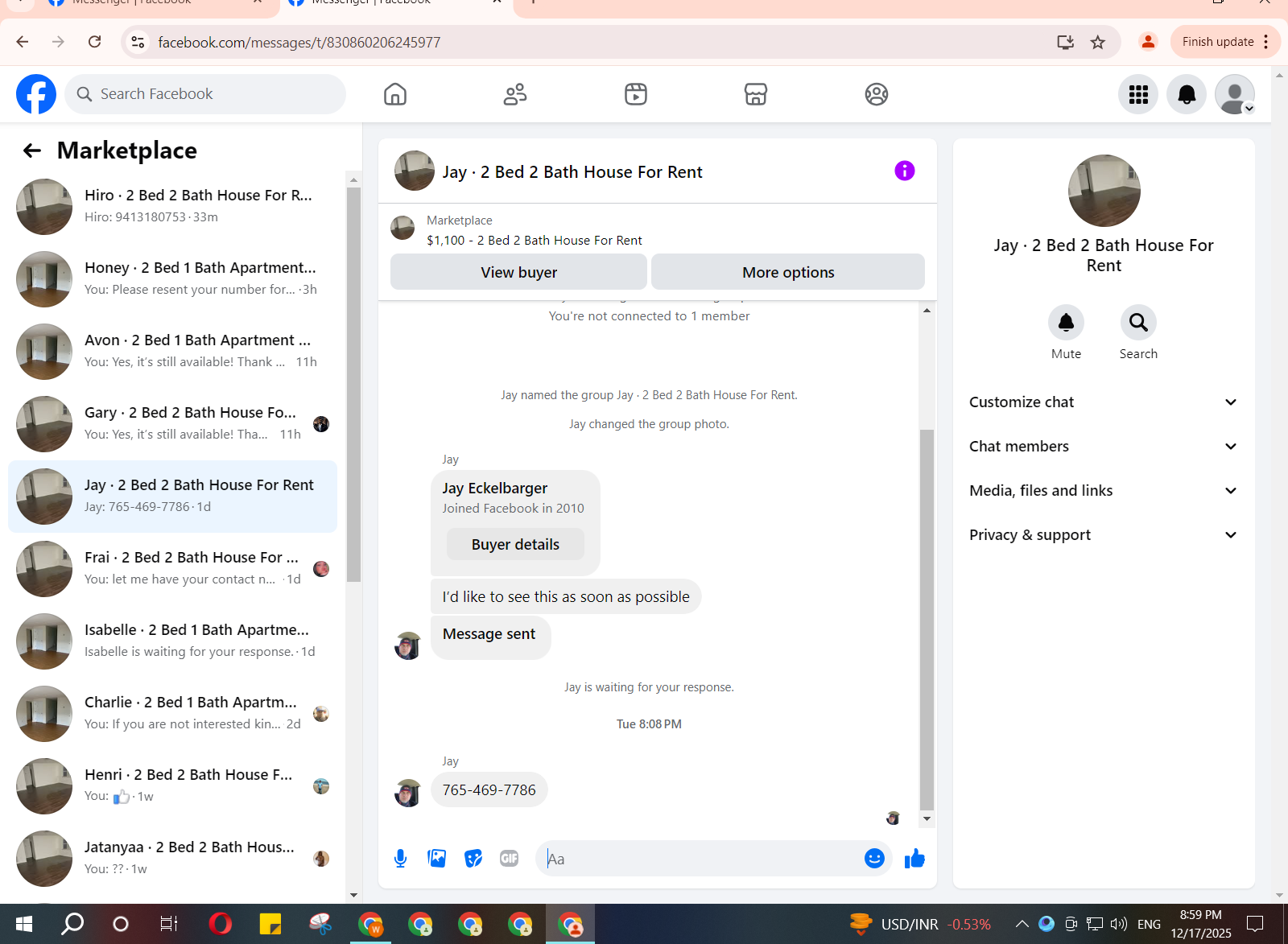Expand Media, files and links section

pyautogui.click(x=1104, y=491)
